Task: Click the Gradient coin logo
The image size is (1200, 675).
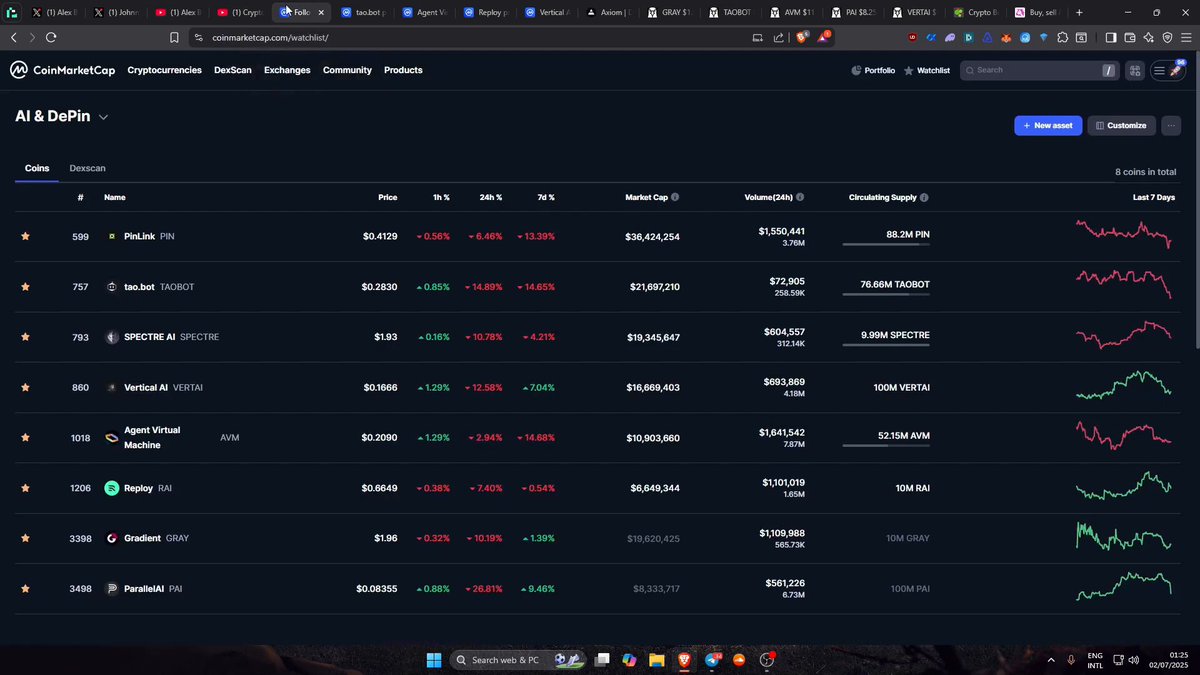Action: 112,538
